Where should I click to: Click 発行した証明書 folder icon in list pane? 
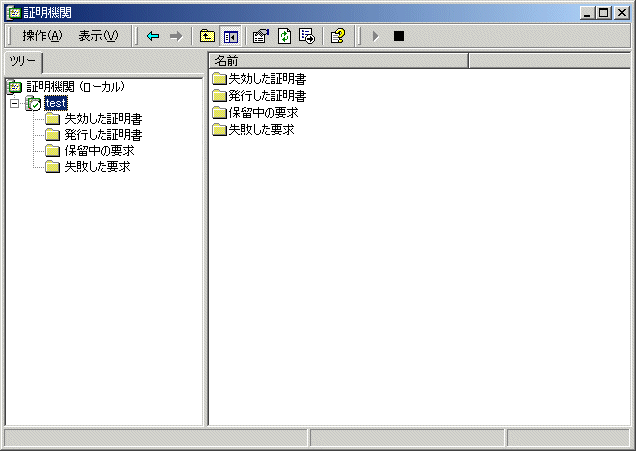click(219, 96)
